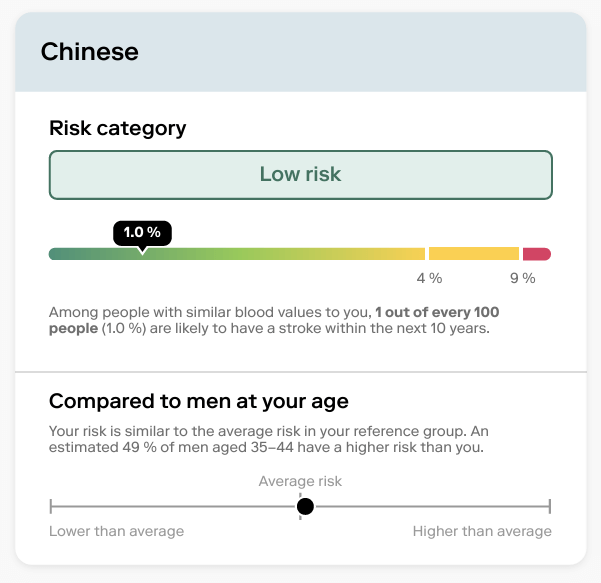
Task: Click the Chinese card header
Action: click(300, 52)
